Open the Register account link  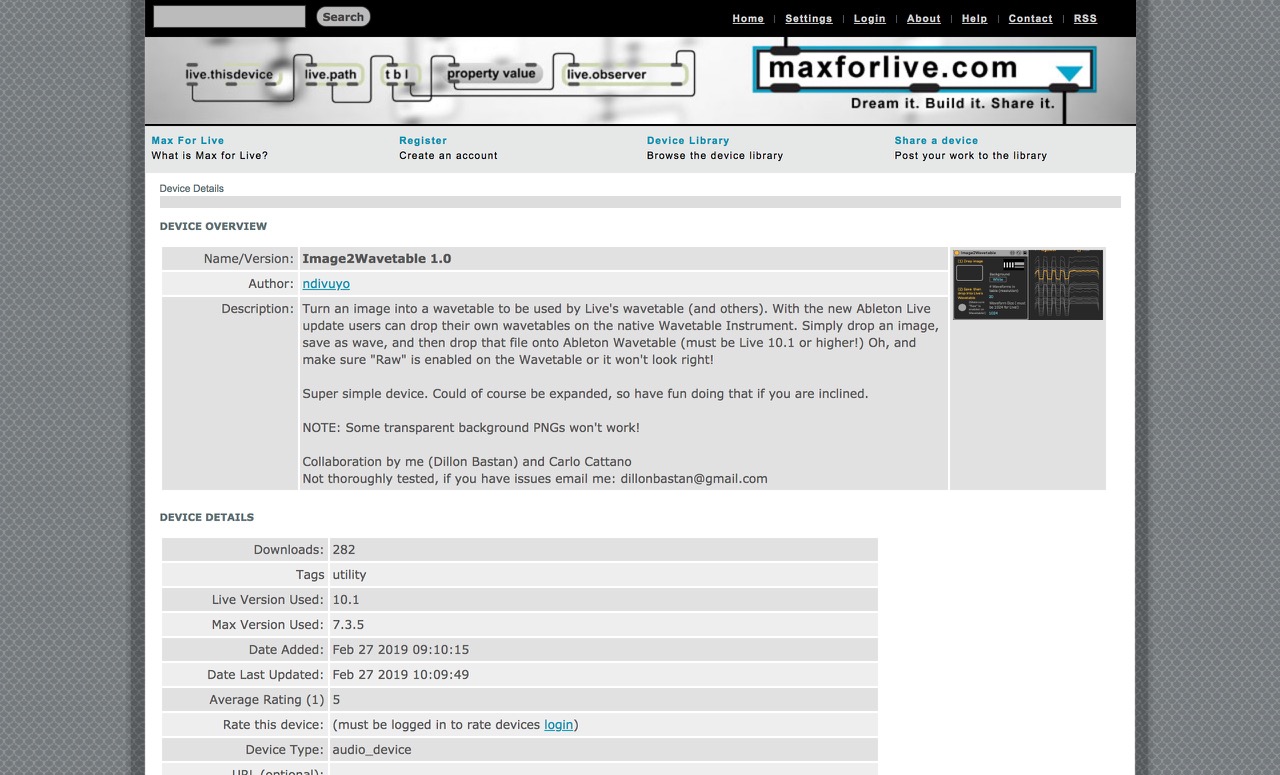423,141
